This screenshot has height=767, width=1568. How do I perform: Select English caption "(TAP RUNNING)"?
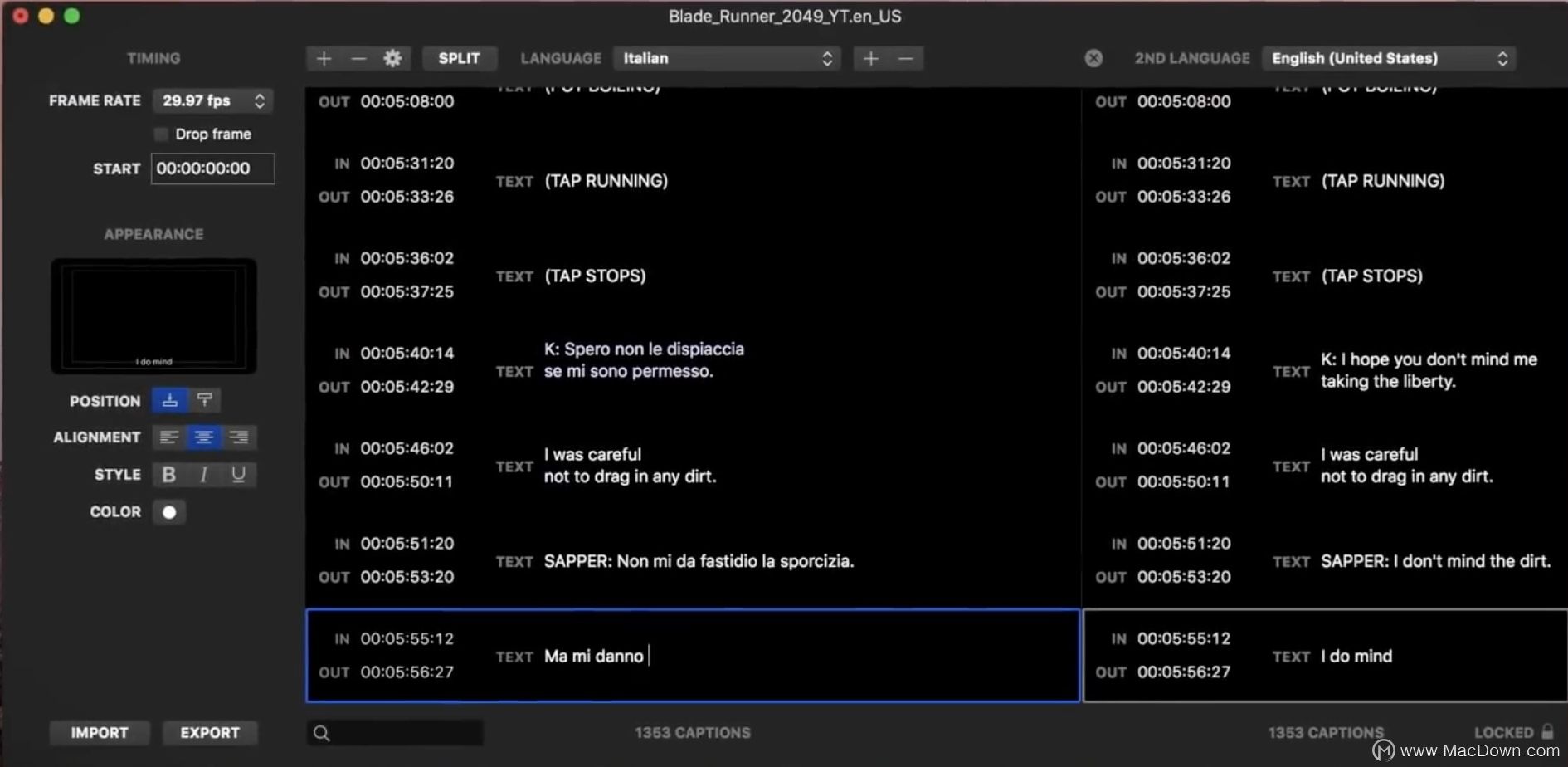[x=1383, y=181]
